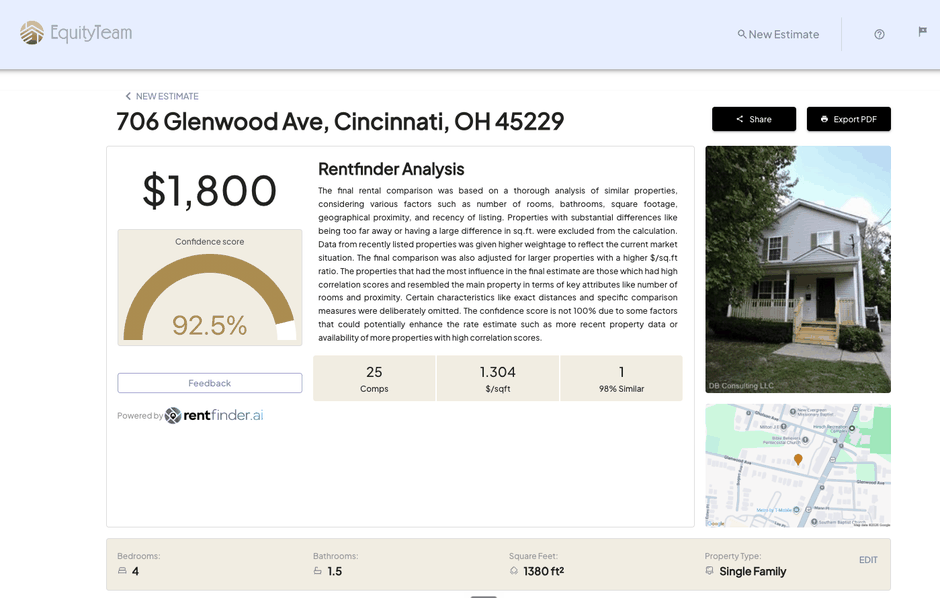Select the 1.304 $/sqft tile
The image size is (940, 598).
[498, 378]
